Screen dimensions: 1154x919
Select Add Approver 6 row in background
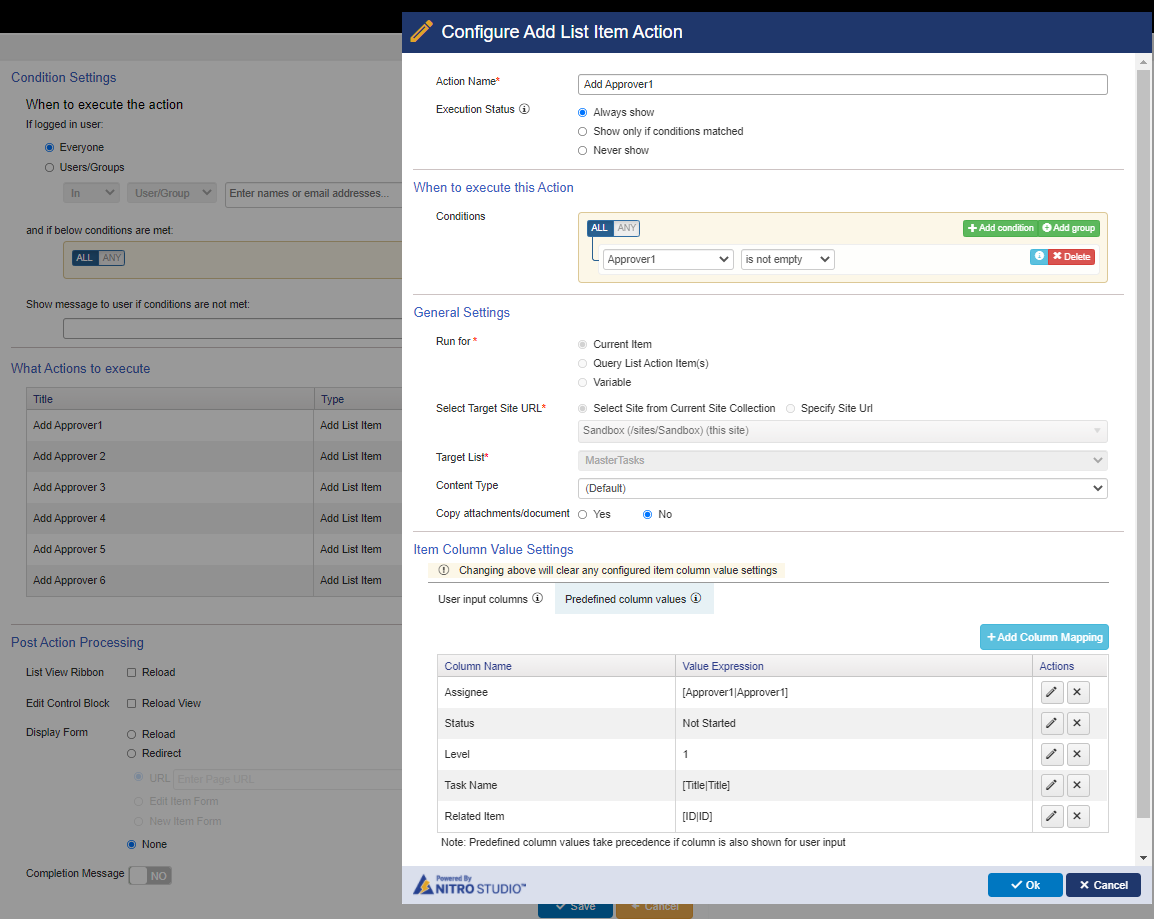point(213,580)
